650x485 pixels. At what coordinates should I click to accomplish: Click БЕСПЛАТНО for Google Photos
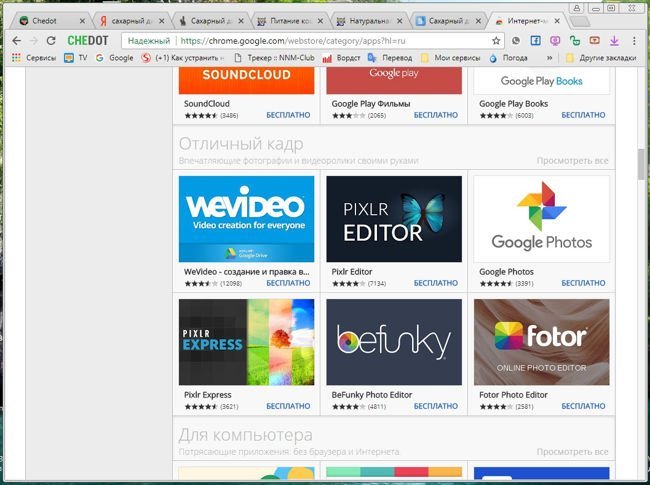(x=583, y=283)
